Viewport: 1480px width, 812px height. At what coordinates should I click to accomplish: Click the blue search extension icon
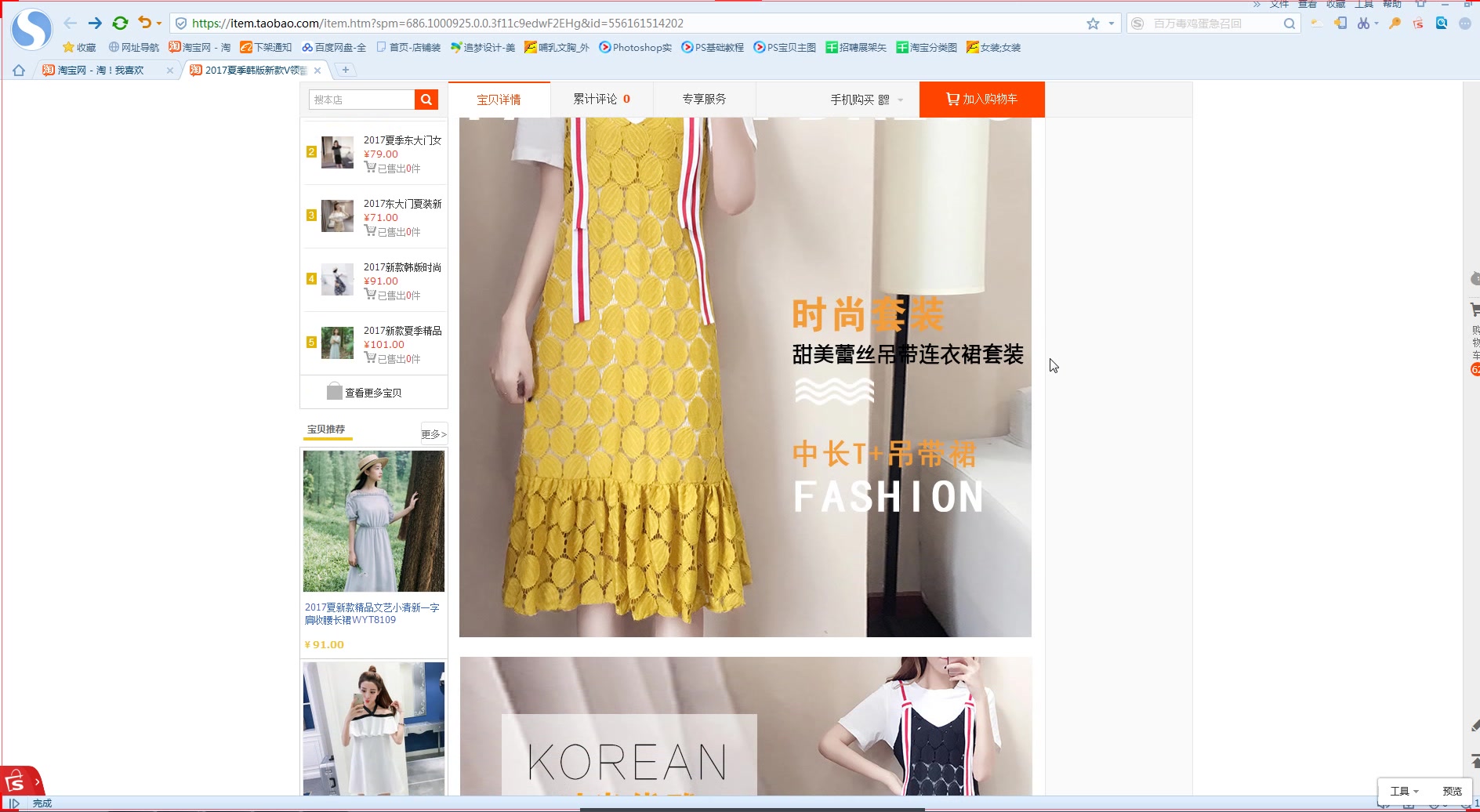tap(1442, 24)
